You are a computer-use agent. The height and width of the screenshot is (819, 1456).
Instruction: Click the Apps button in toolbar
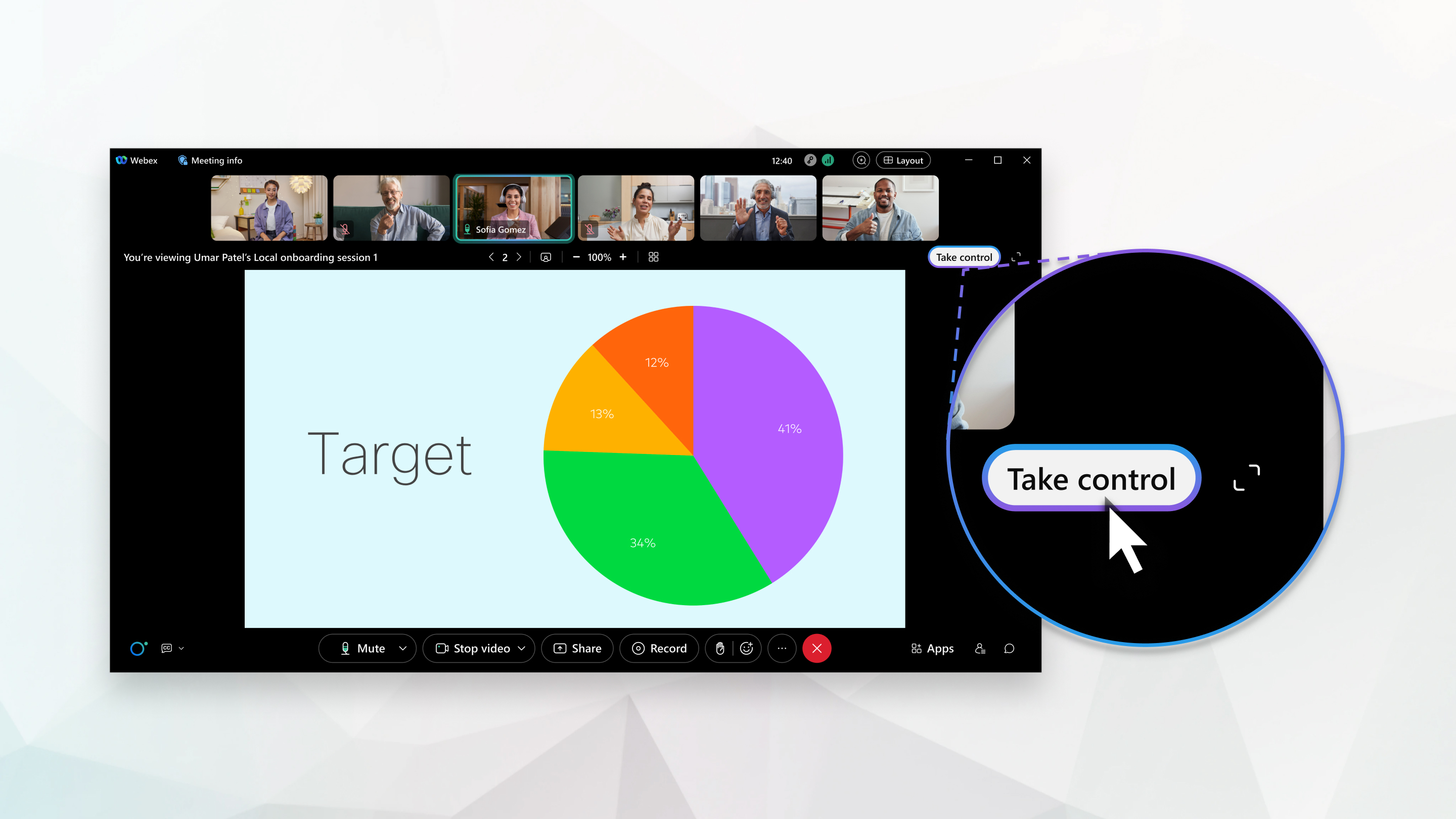click(x=930, y=648)
